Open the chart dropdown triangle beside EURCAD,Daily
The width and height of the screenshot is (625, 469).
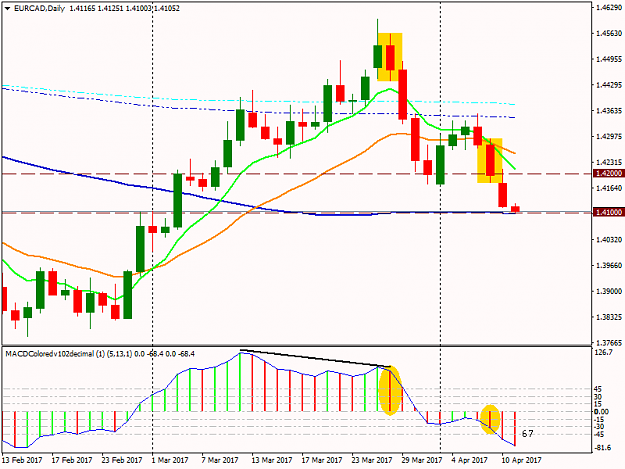click(8, 8)
